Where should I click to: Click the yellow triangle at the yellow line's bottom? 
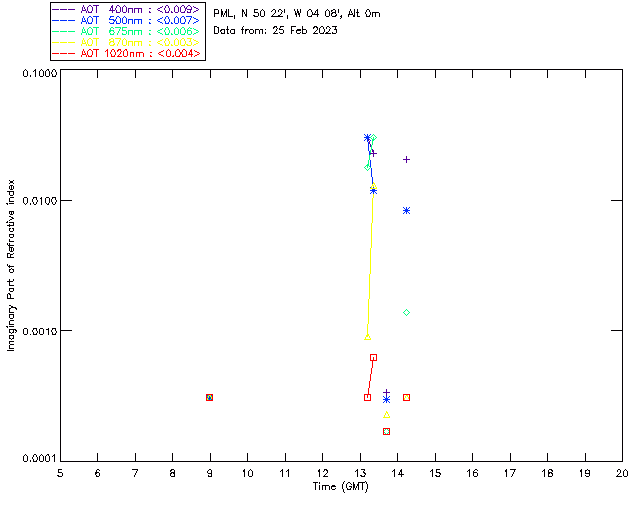tap(367, 337)
